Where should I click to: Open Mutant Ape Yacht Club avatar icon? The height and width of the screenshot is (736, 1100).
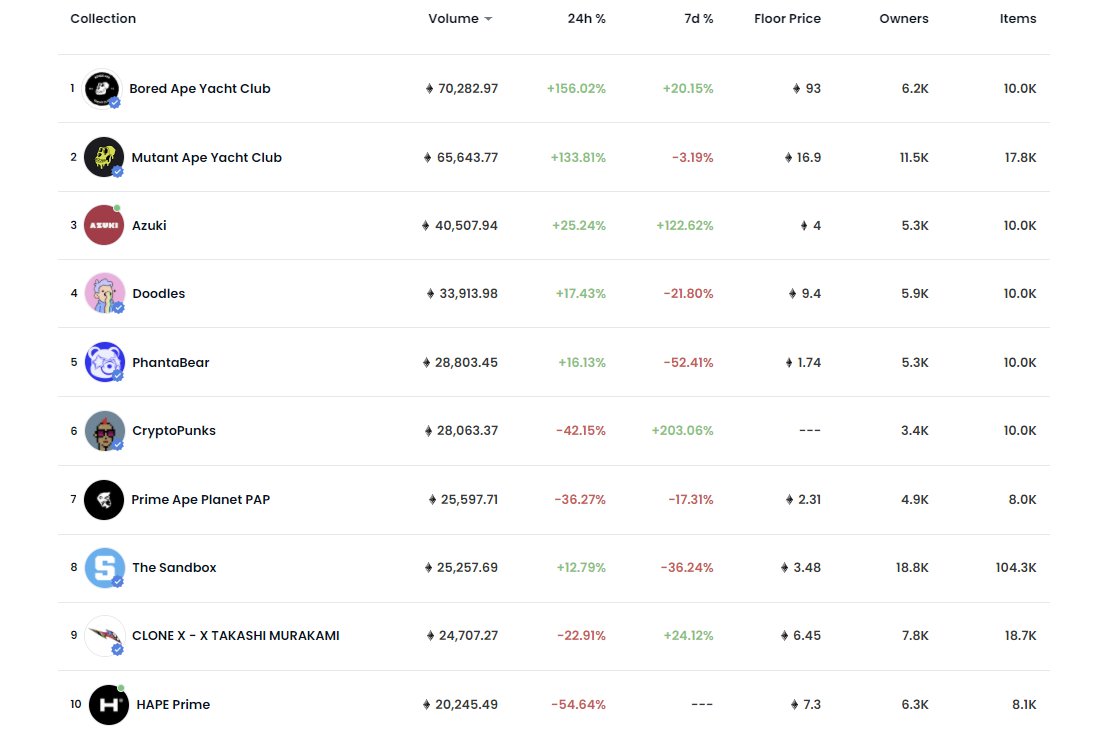104,157
